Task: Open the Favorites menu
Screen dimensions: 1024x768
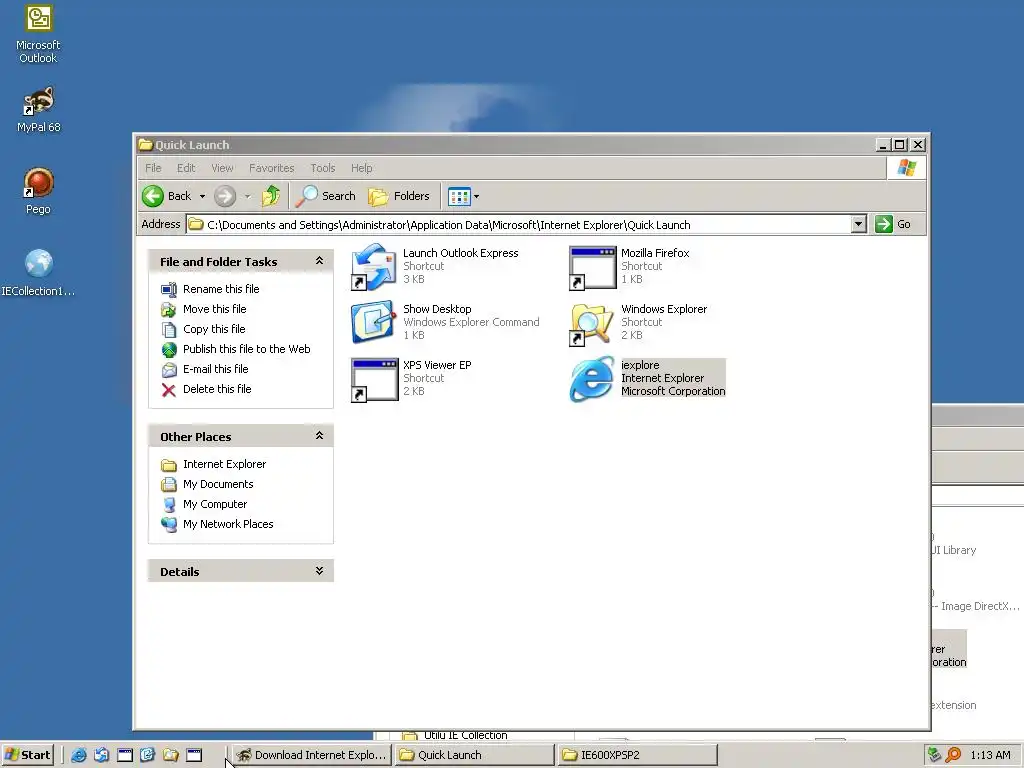Action: tap(272, 168)
